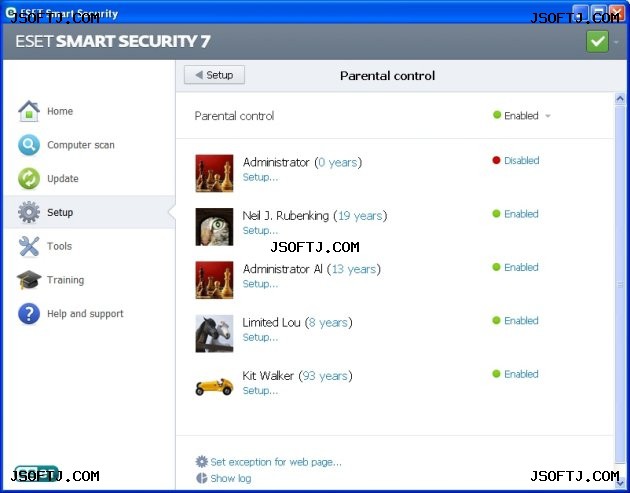Click Limited Lou horses avatar
The image size is (630, 493).
click(214, 333)
